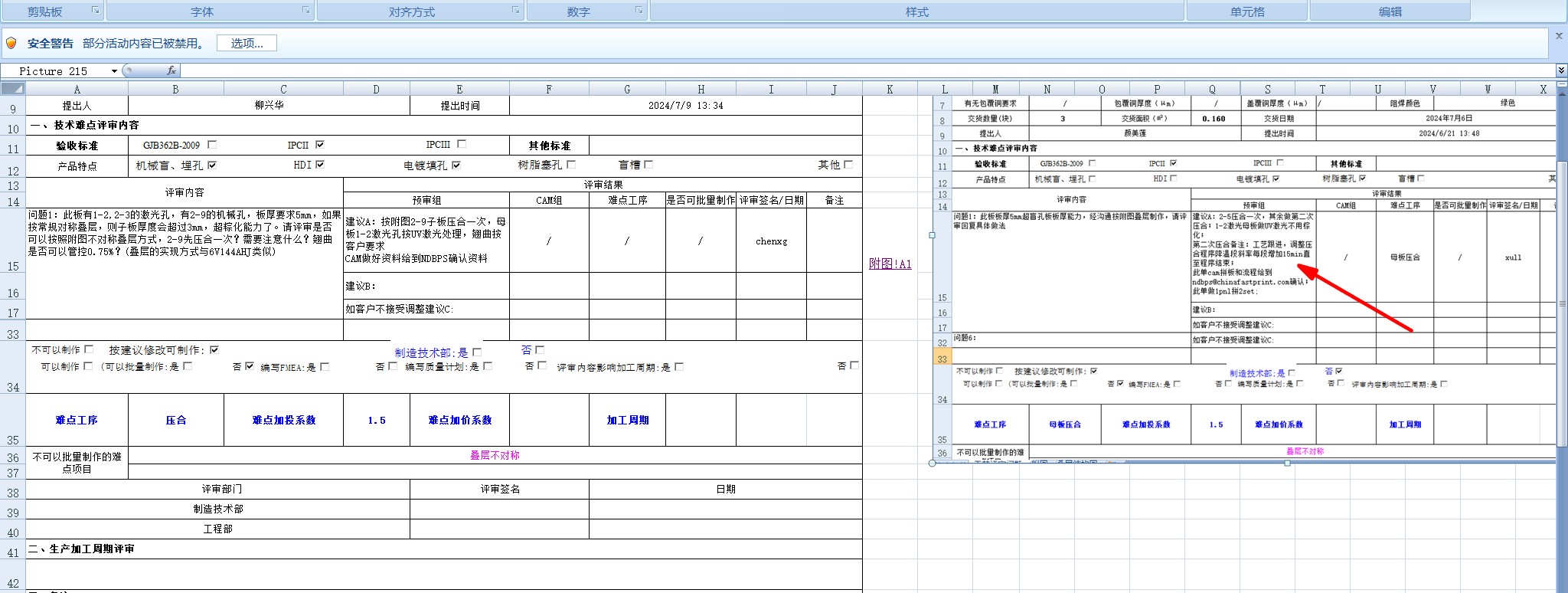Viewport: 1568px width, 593px height.
Task: Uncheck the 机械盲、埋孔 checkbox
Action: [212, 165]
